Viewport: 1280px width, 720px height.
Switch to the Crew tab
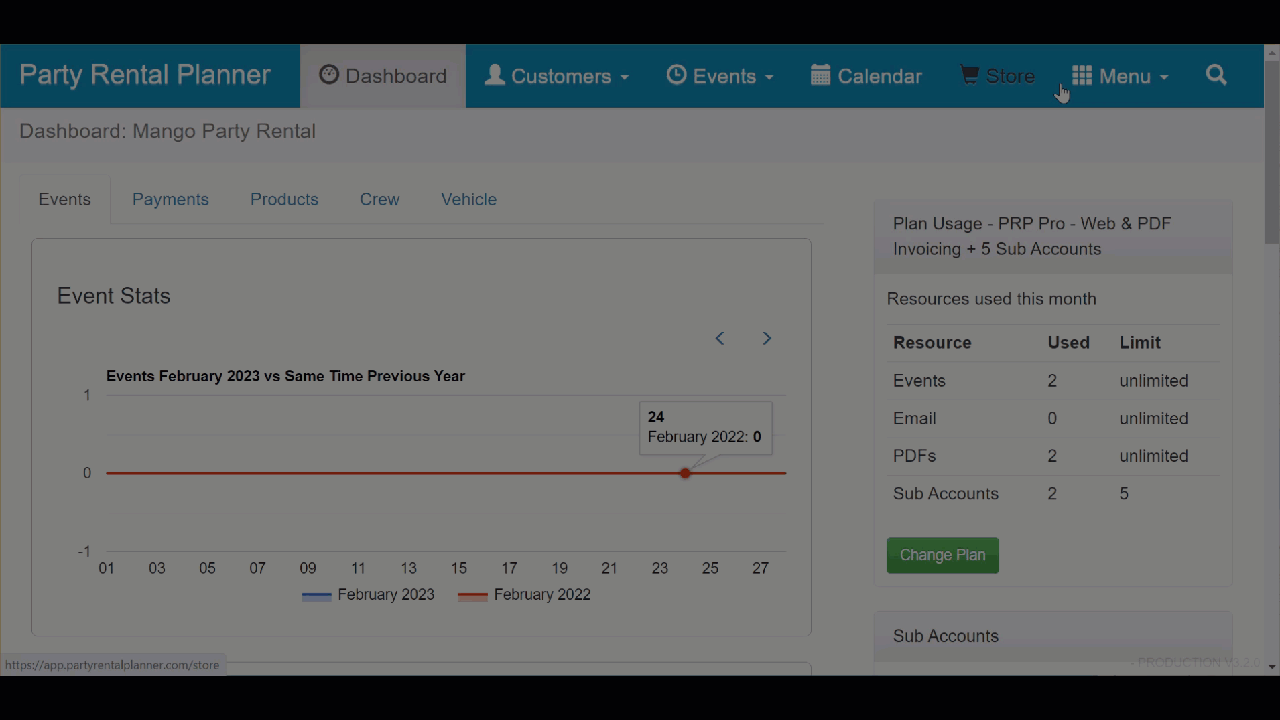(380, 199)
